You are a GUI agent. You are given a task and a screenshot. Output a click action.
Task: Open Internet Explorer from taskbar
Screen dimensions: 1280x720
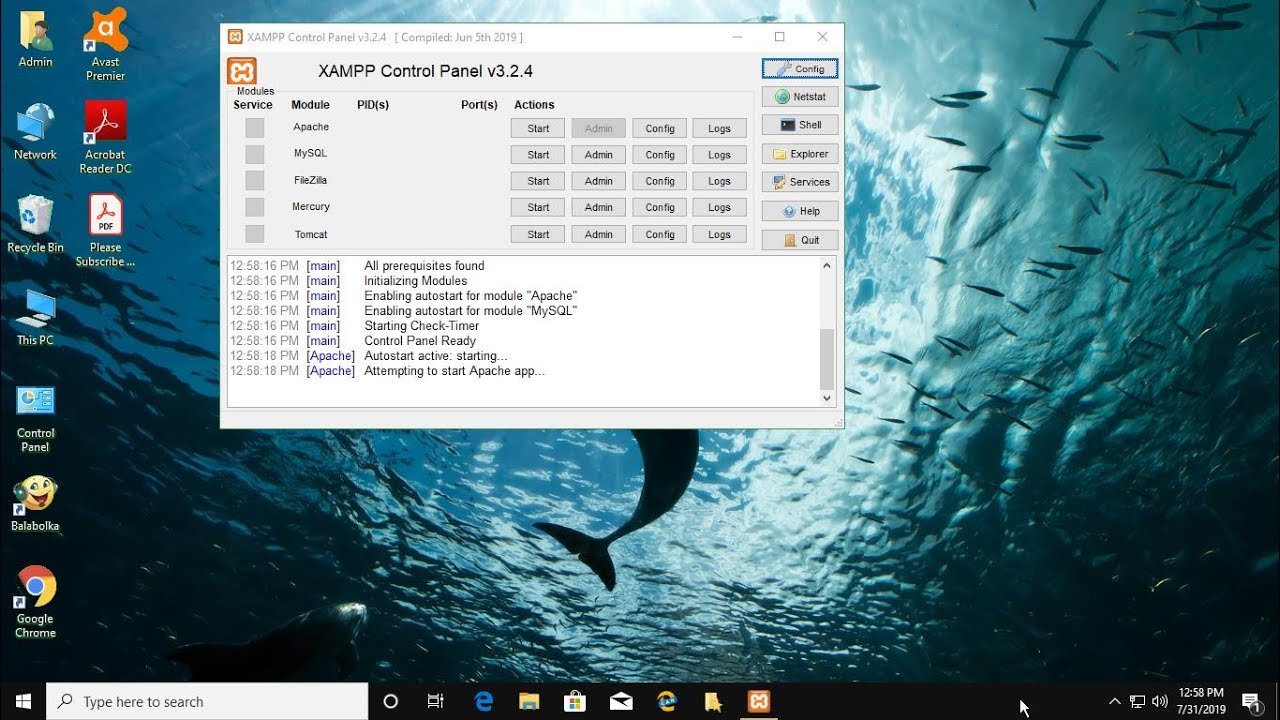(x=667, y=701)
